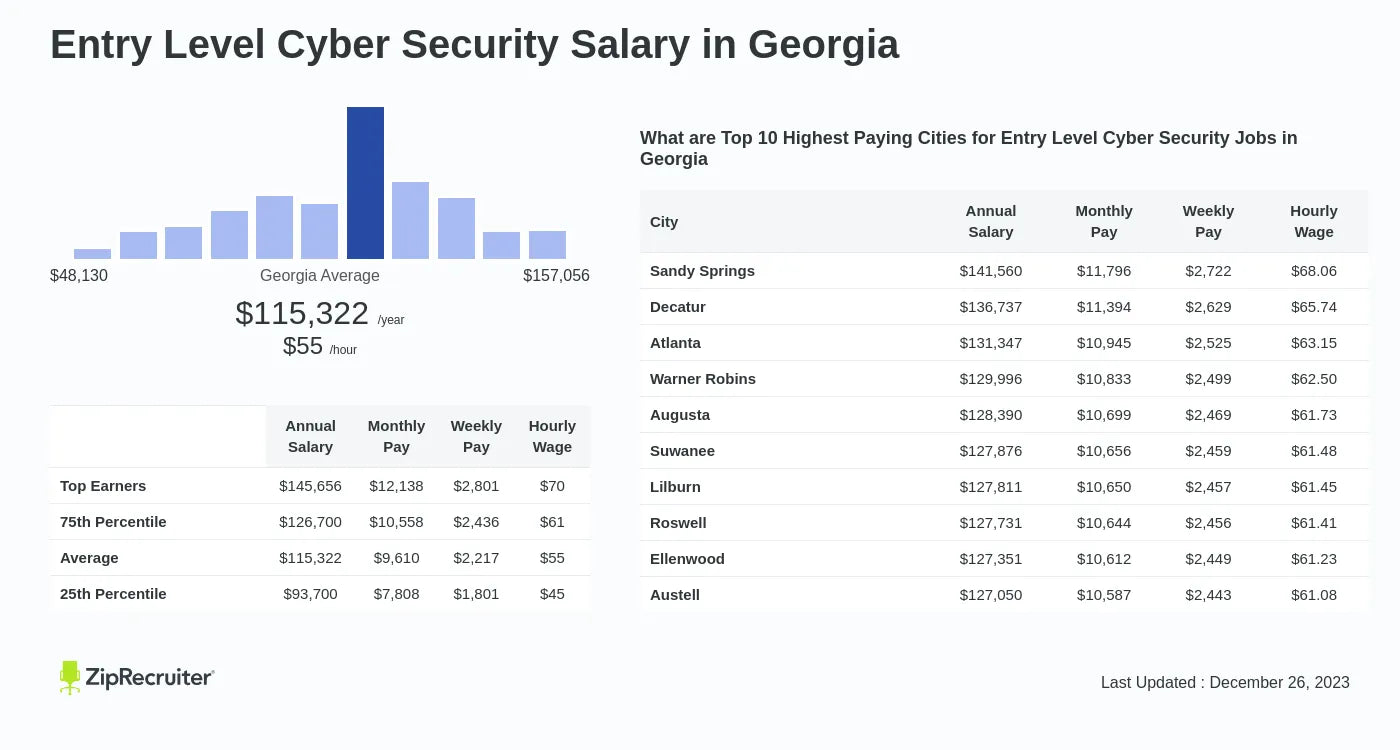Image resolution: width=1400 pixels, height=750 pixels.
Task: Click the $115,322 per year average figure
Action: (x=302, y=313)
